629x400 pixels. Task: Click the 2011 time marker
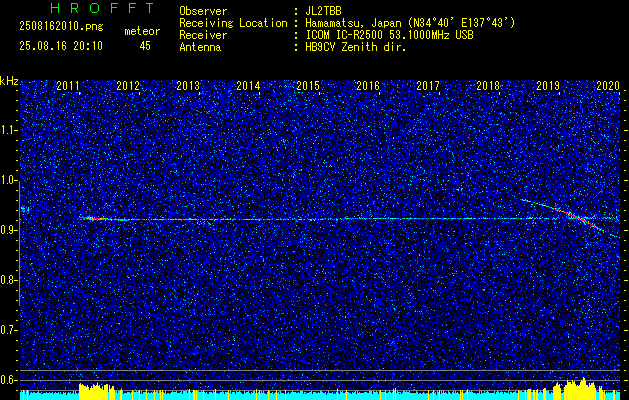(67, 85)
